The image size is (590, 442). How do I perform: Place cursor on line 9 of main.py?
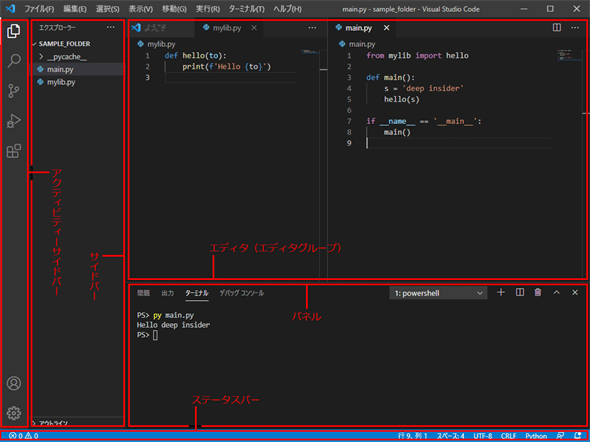click(x=459, y=143)
